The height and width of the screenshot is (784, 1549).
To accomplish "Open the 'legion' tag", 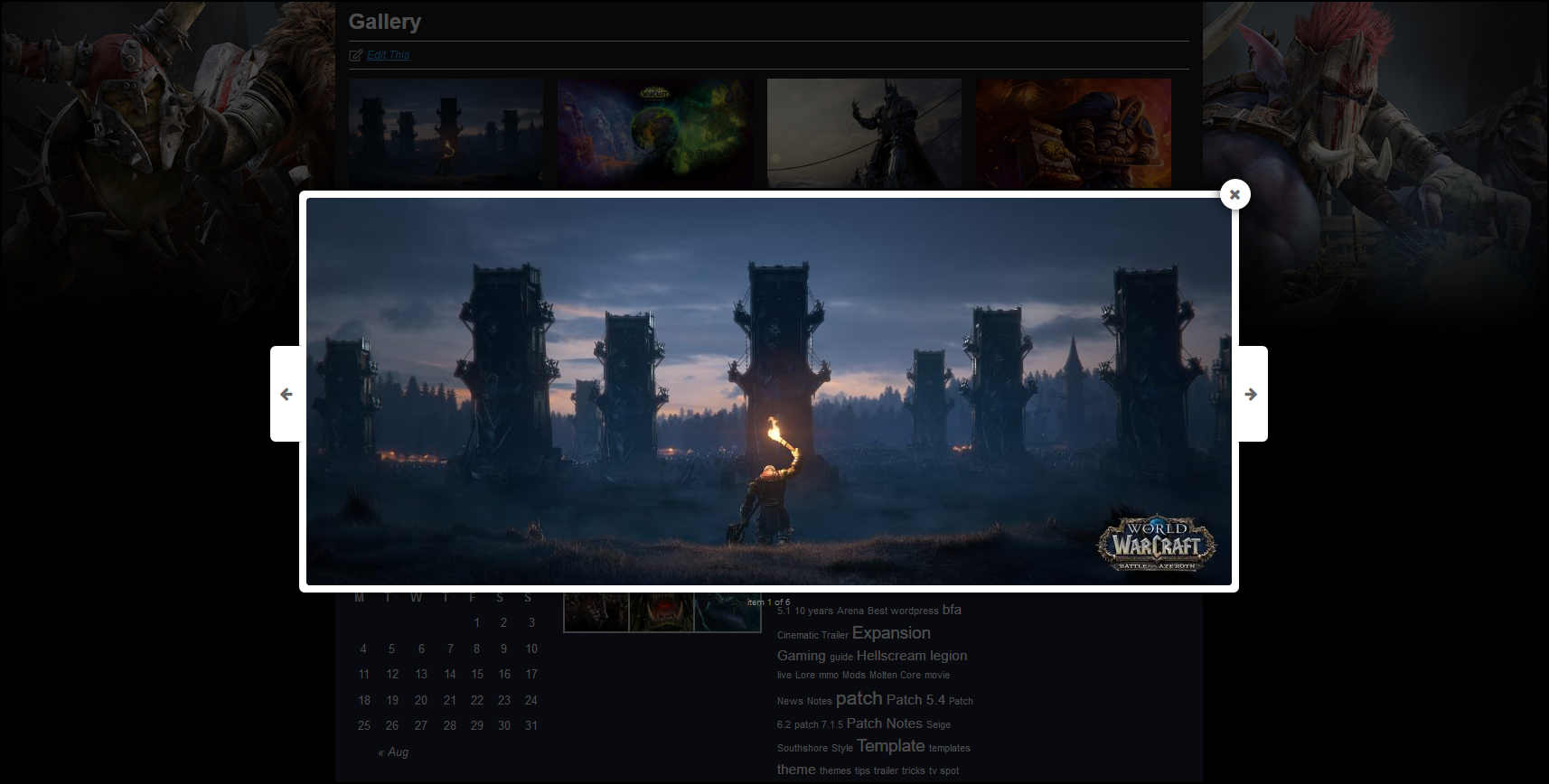I will coord(948,656).
